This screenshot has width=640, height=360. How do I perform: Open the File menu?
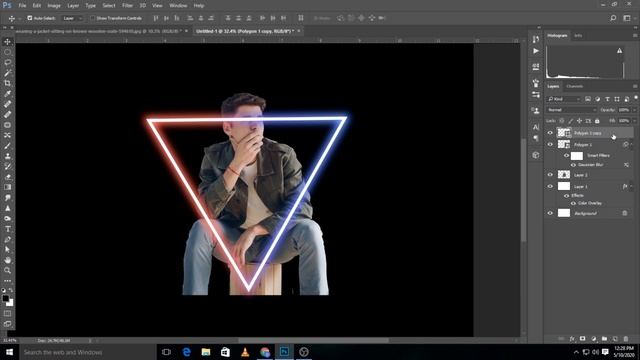(x=22, y=6)
